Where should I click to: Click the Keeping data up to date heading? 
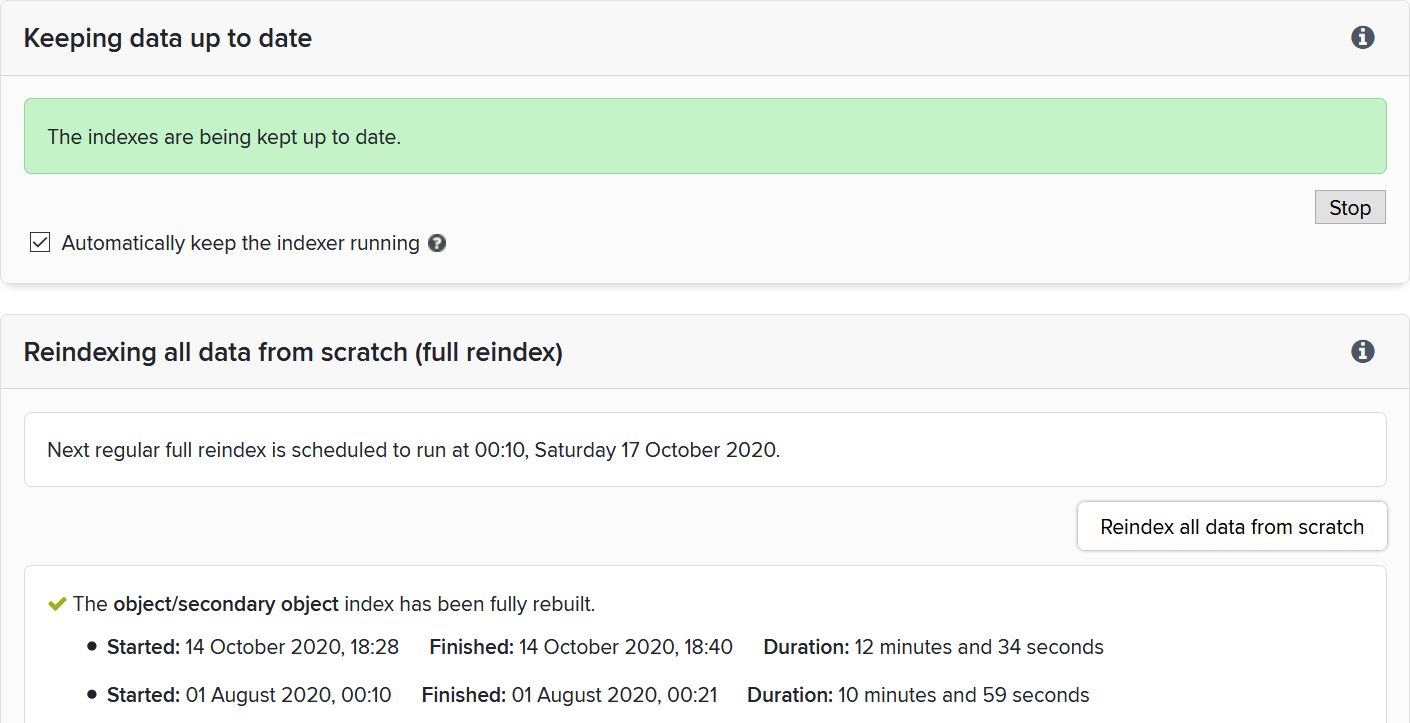coord(168,38)
